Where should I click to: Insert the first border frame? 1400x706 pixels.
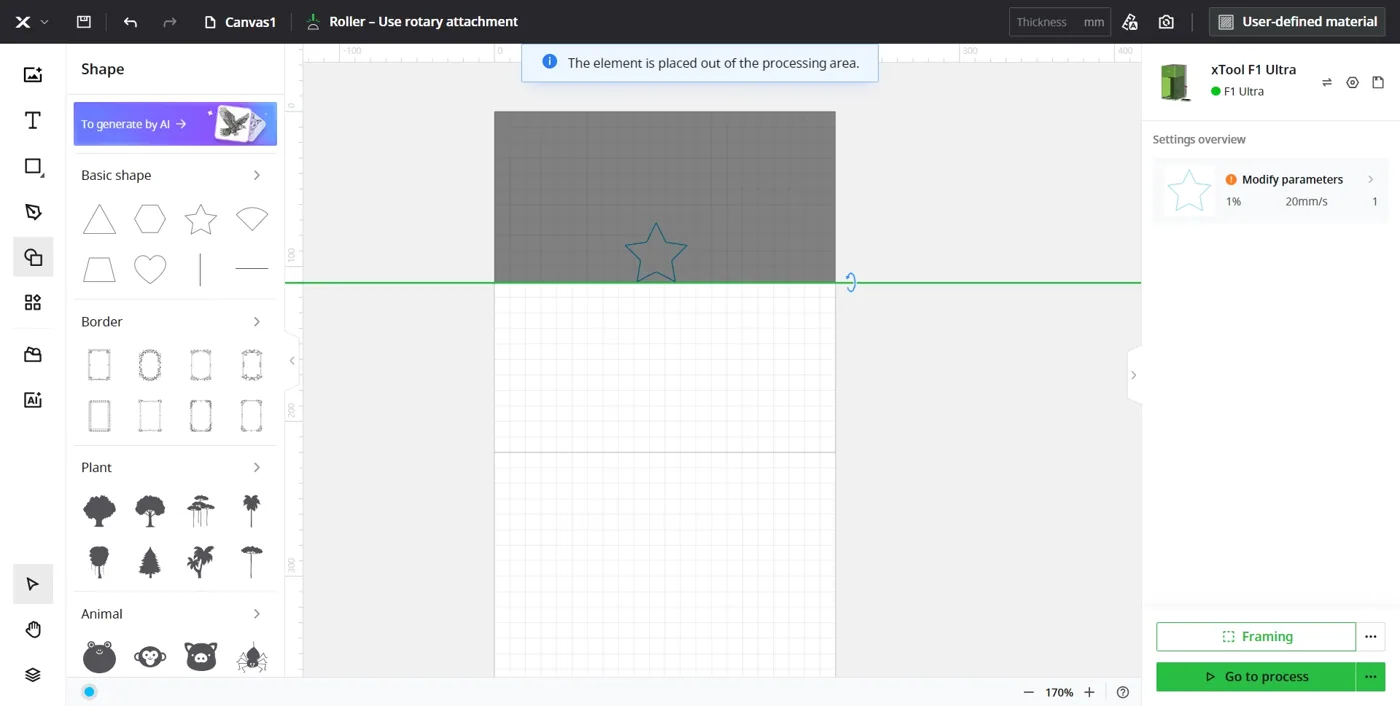[x=99, y=365]
